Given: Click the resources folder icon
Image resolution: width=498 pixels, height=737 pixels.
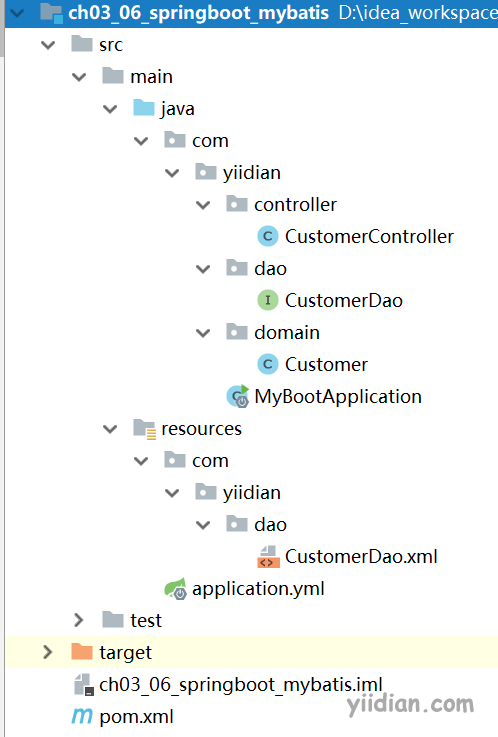Looking at the screenshot, I should point(144,429).
